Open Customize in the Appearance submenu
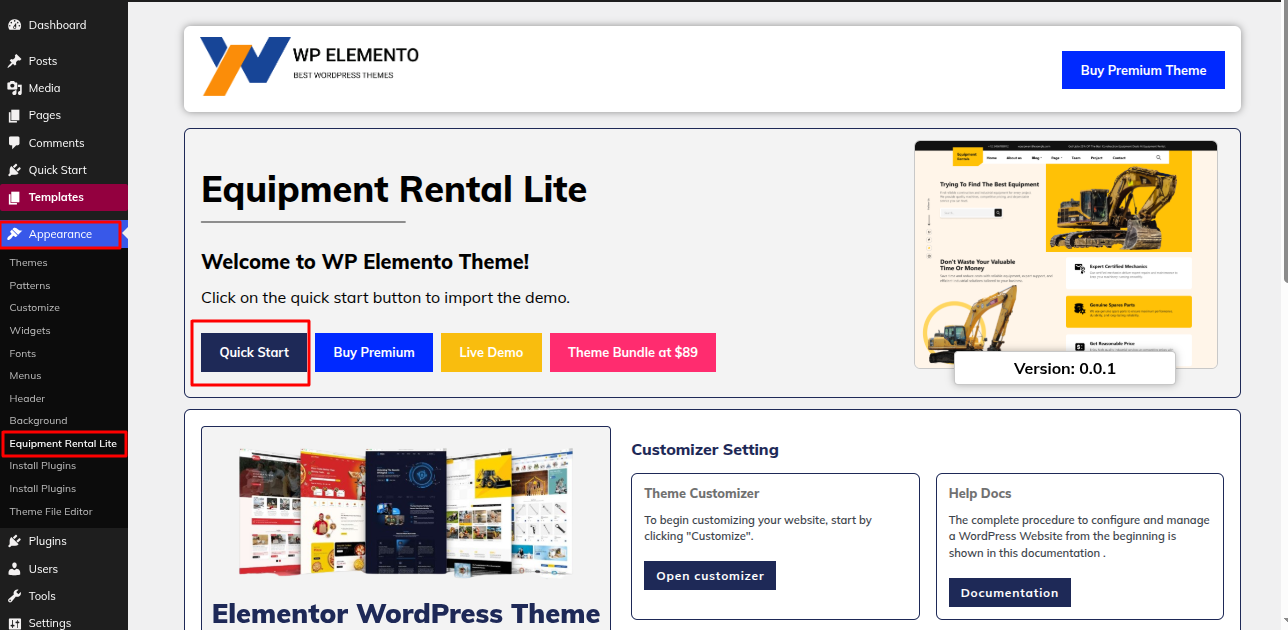The image size is (1288, 630). coord(34,308)
